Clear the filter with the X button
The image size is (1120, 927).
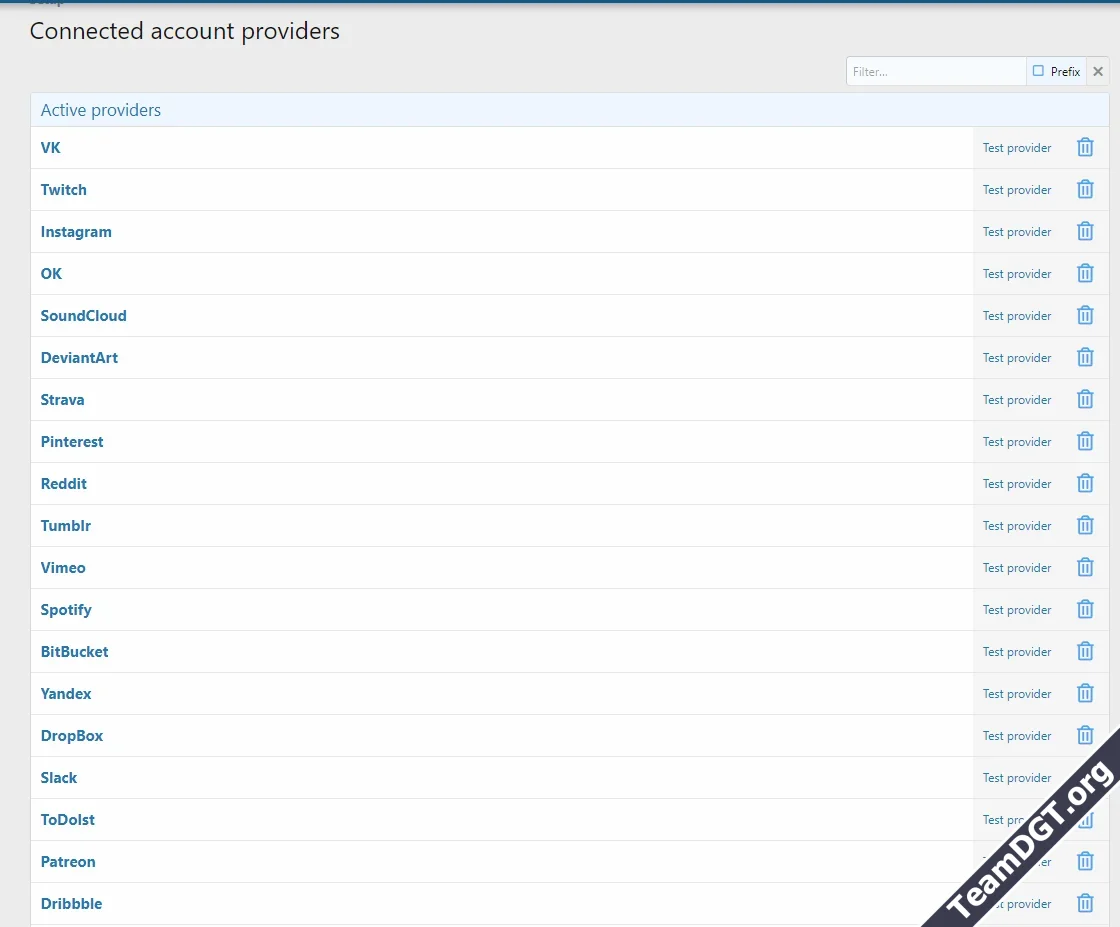point(1097,71)
